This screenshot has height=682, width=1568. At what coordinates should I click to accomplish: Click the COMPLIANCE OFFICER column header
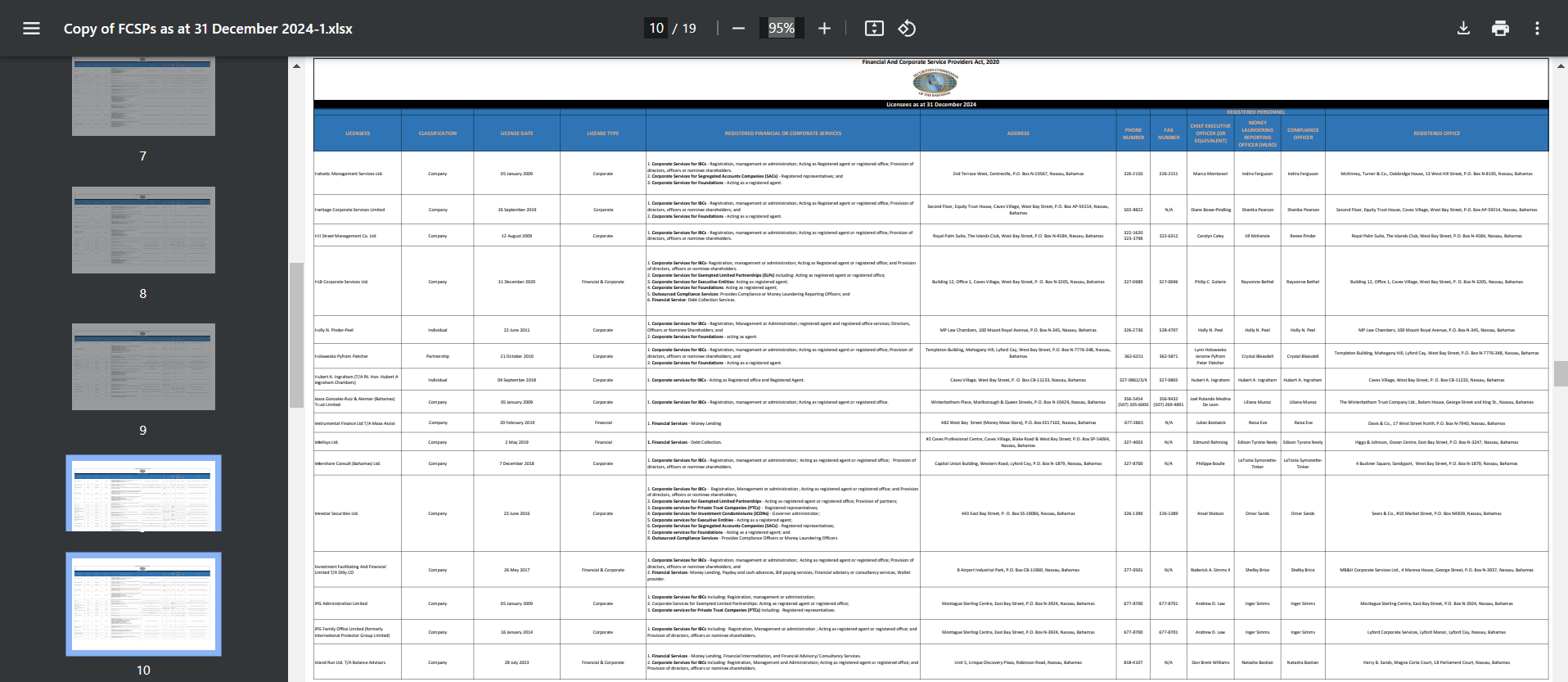tap(1303, 133)
